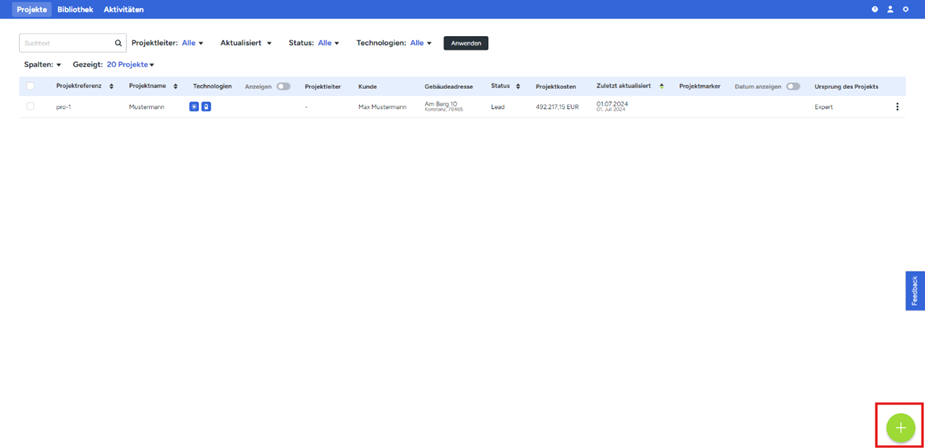Click the green add project plus button
This screenshot has width=925, height=448.
click(x=900, y=428)
